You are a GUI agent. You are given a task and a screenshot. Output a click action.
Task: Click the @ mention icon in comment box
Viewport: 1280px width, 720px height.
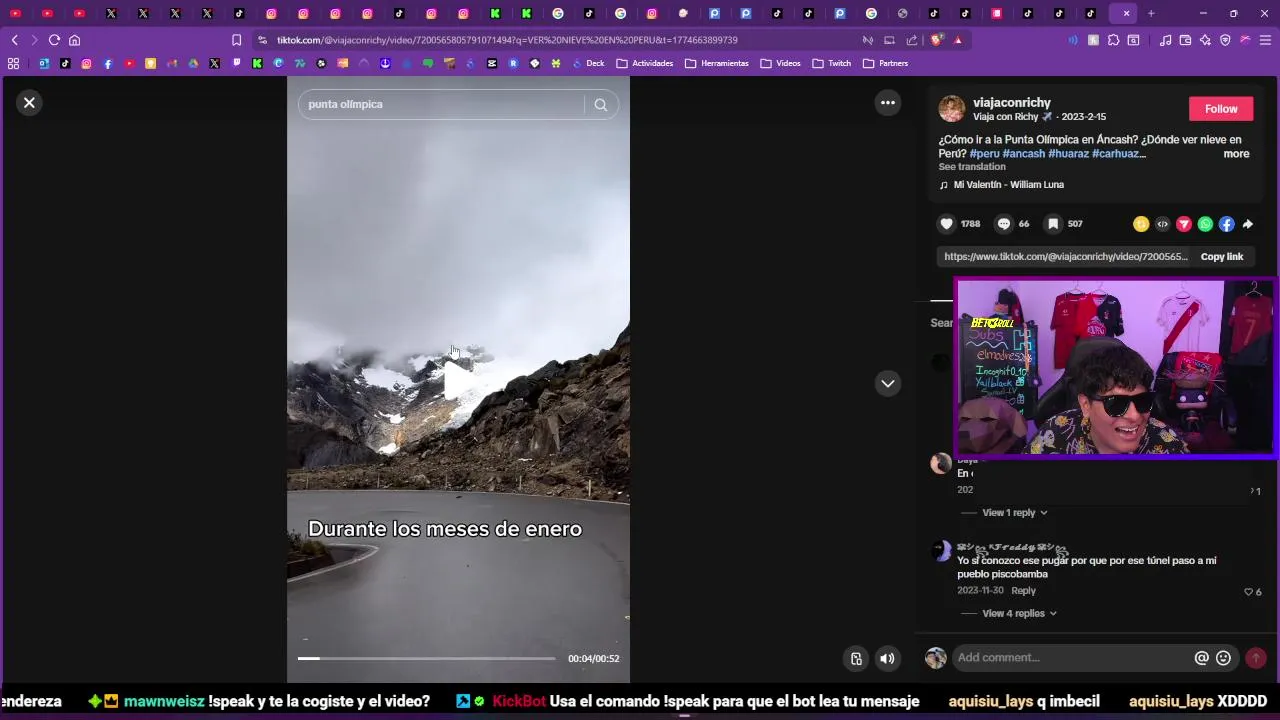(1202, 657)
